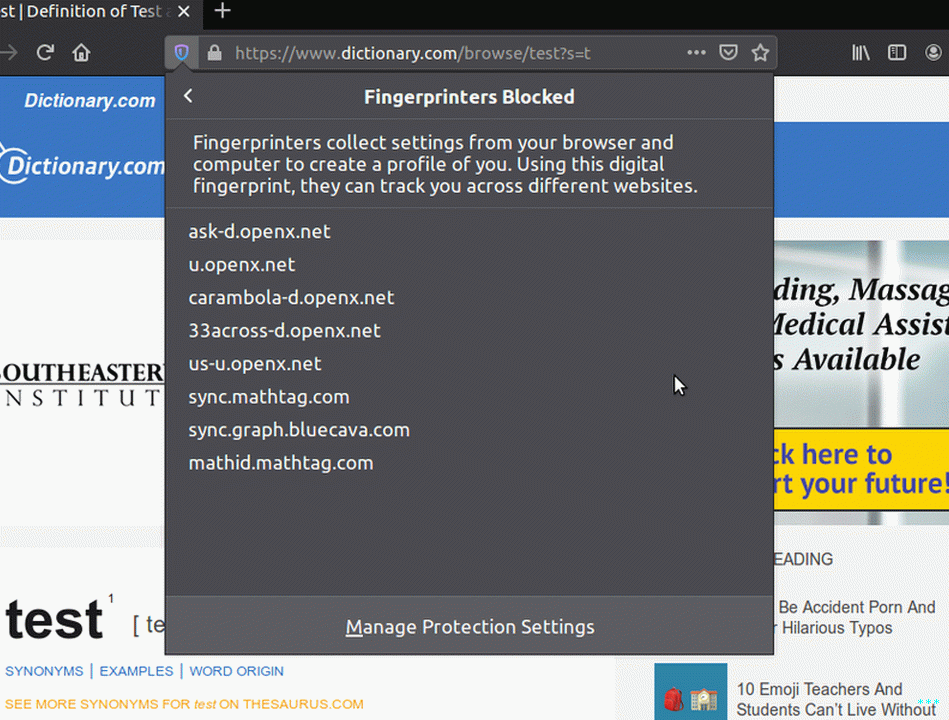Go to the Firefox home page
Viewport: 949px width, 720px height.
pyautogui.click(x=81, y=53)
